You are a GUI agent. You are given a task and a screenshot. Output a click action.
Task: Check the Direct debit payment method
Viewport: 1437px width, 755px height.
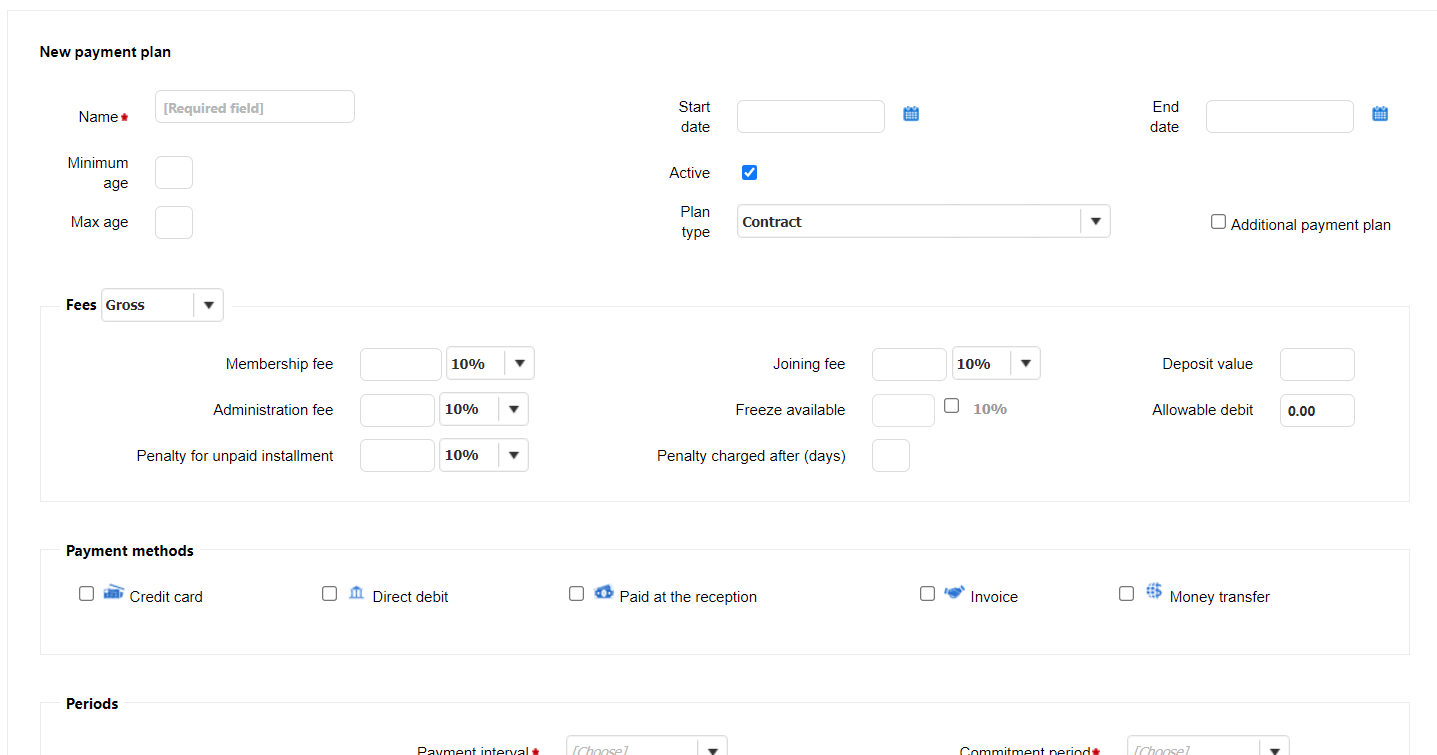click(329, 594)
